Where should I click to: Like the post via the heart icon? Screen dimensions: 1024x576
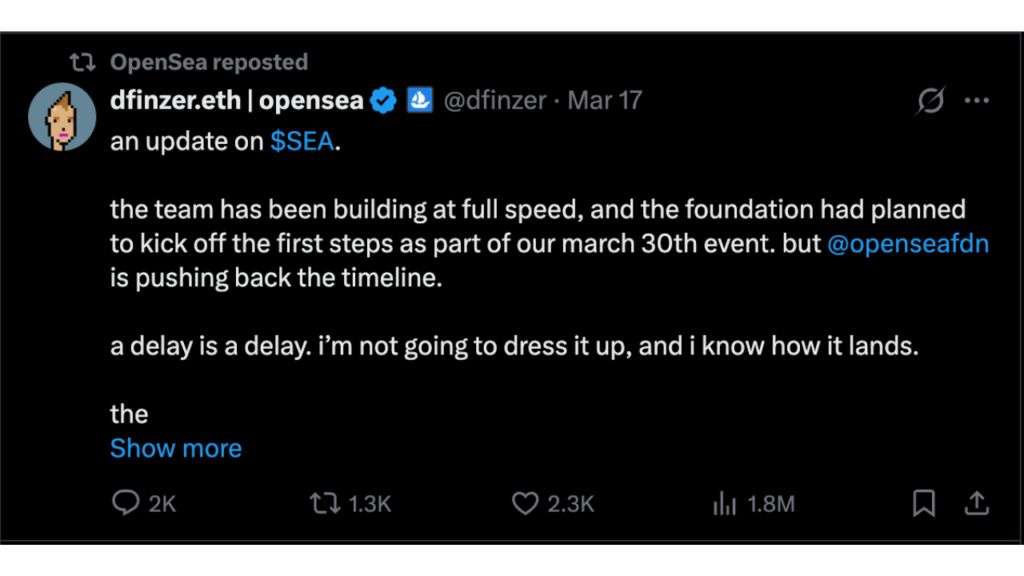point(525,504)
